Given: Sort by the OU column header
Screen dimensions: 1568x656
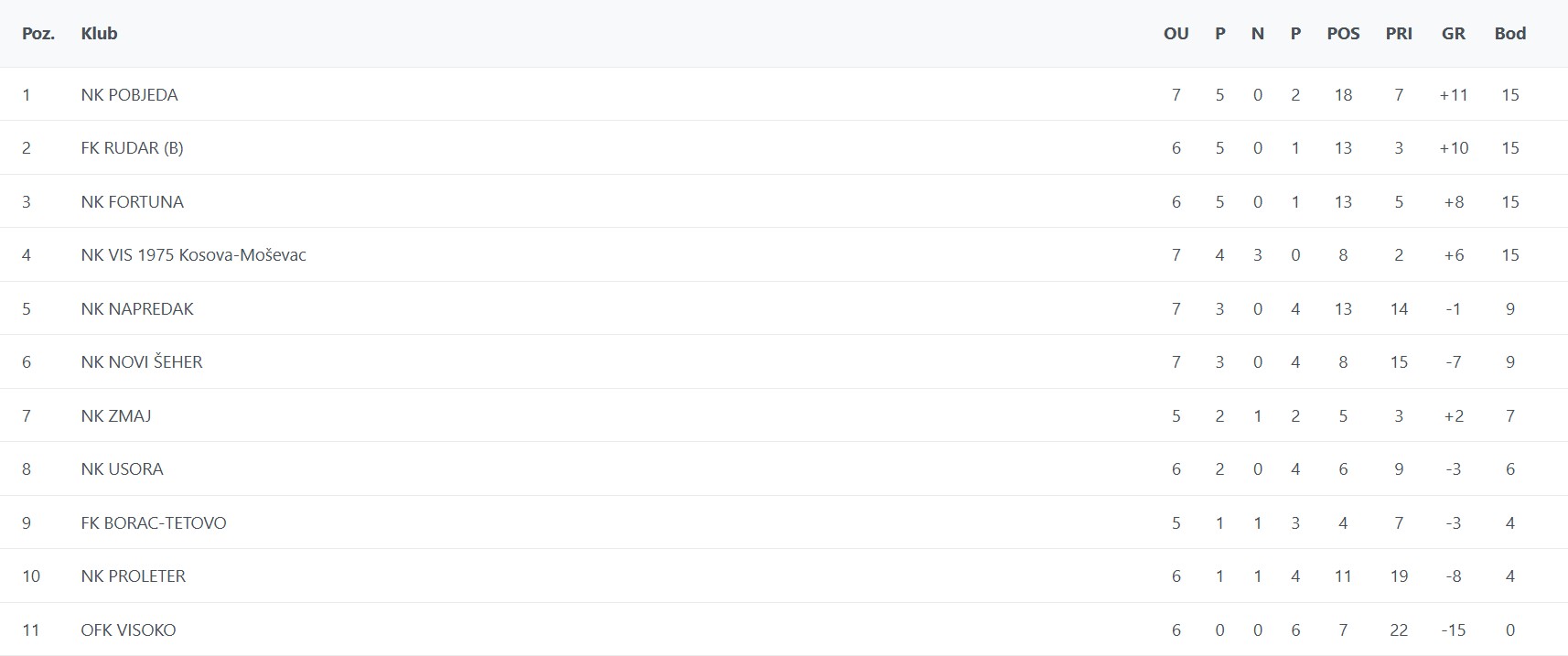Looking at the screenshot, I should point(1176,34).
